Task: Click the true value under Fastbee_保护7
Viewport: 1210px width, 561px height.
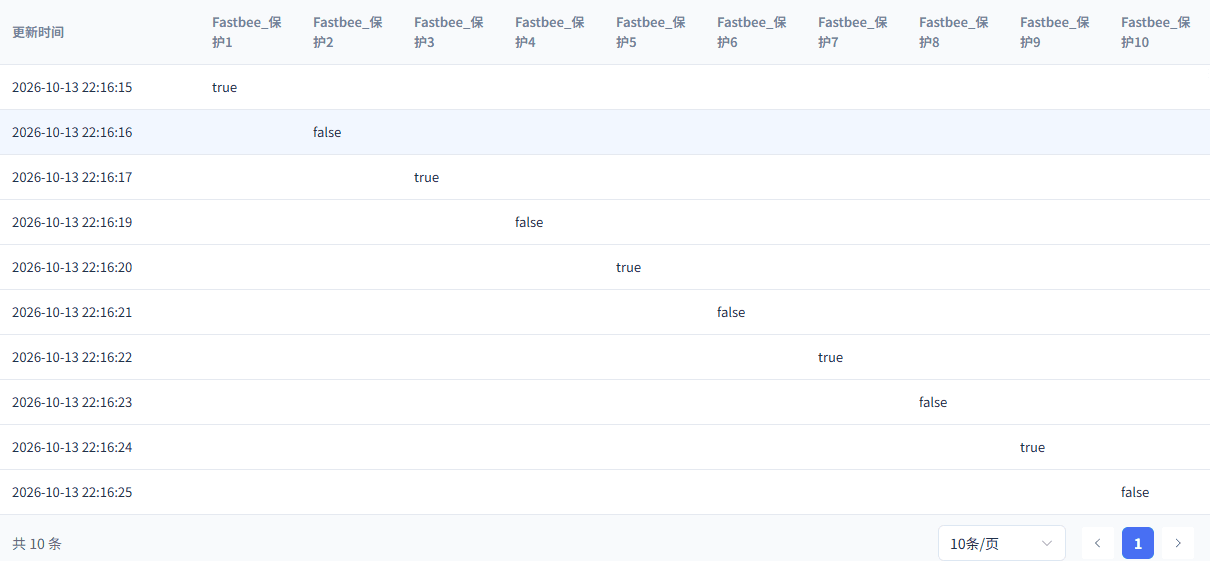Action: [x=830, y=357]
